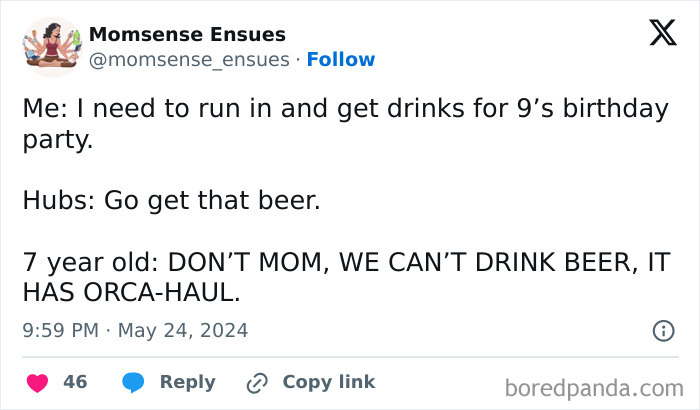700x410 pixels.
Task: Click the 46 likes count
Action: (75, 382)
